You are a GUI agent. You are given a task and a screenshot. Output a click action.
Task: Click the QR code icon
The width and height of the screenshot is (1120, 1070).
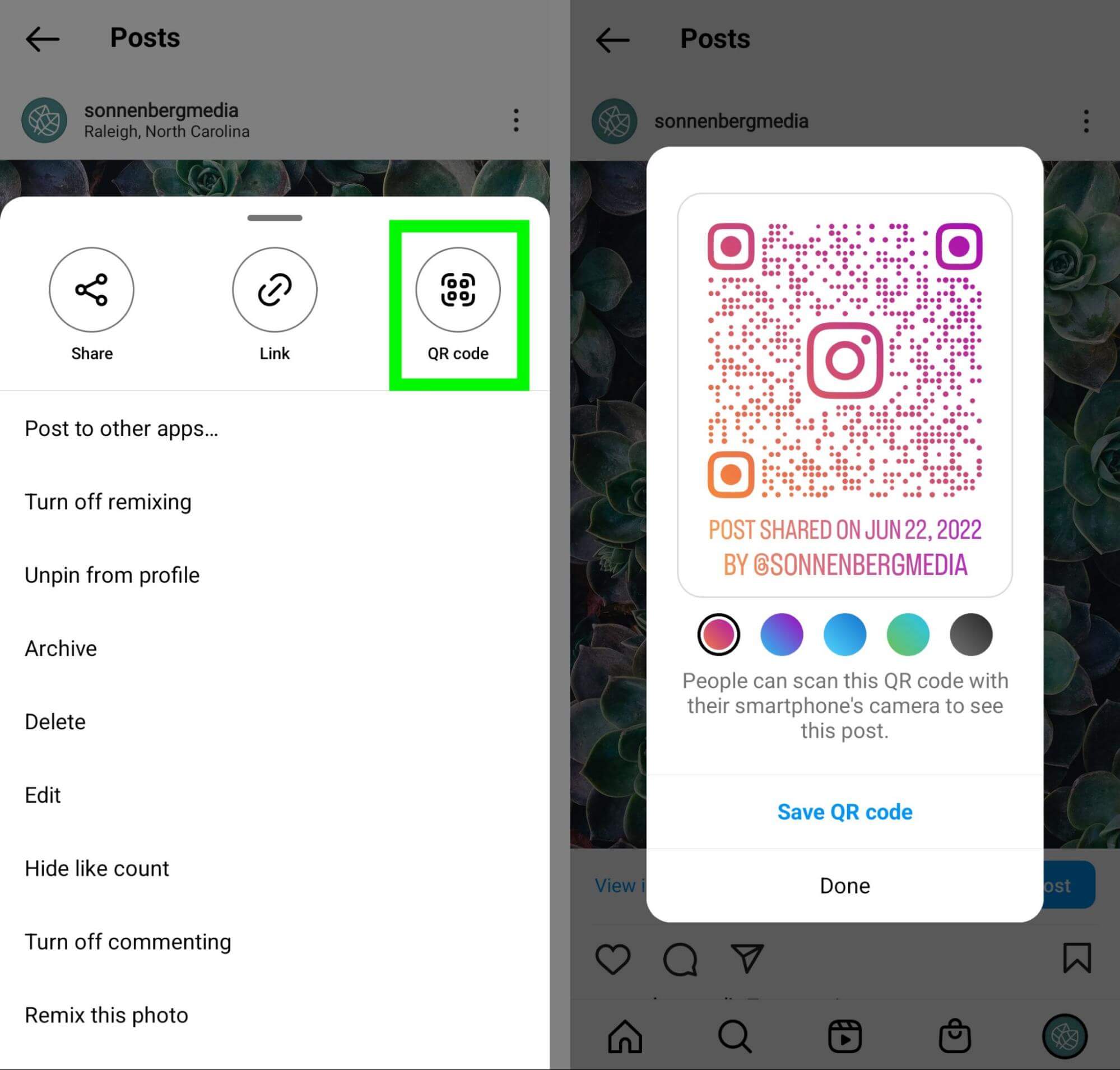456,290
